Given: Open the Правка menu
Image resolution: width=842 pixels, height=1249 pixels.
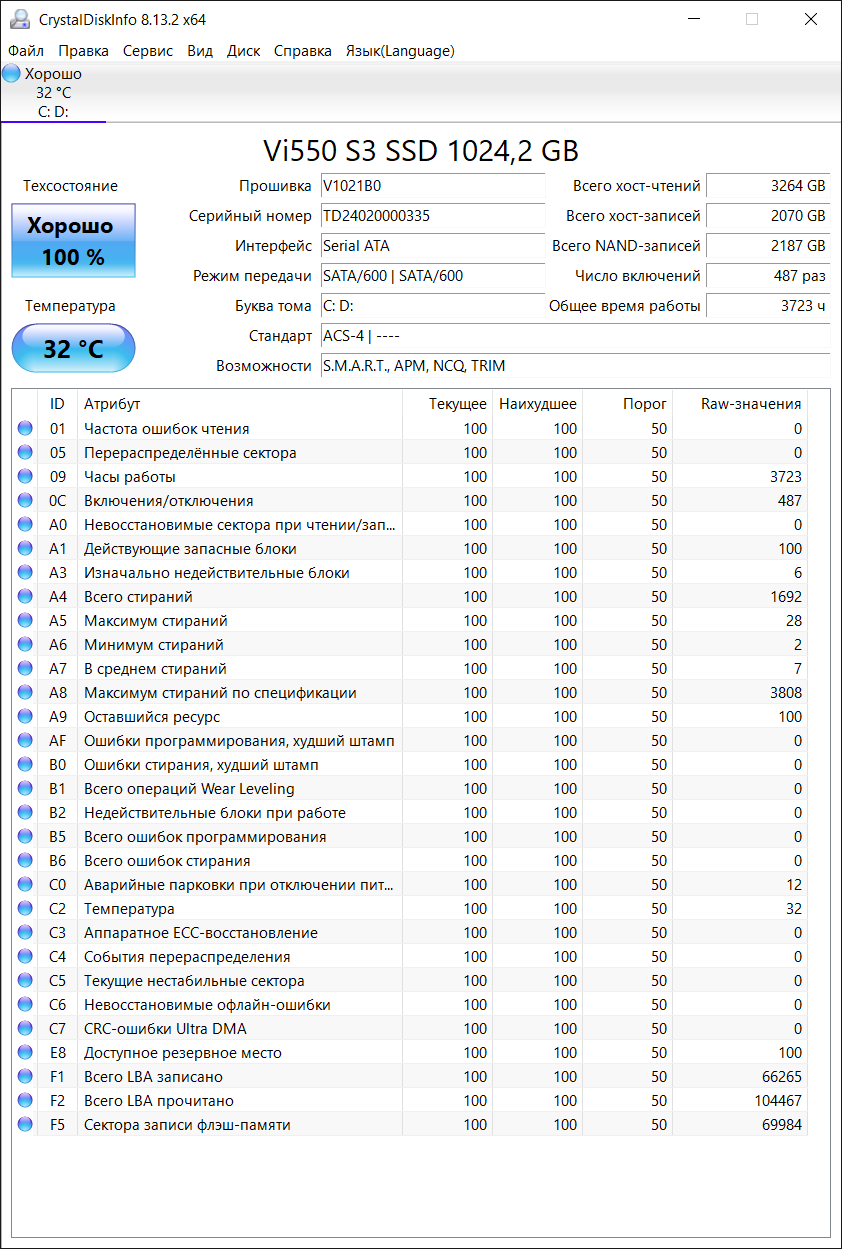Looking at the screenshot, I should click(84, 51).
